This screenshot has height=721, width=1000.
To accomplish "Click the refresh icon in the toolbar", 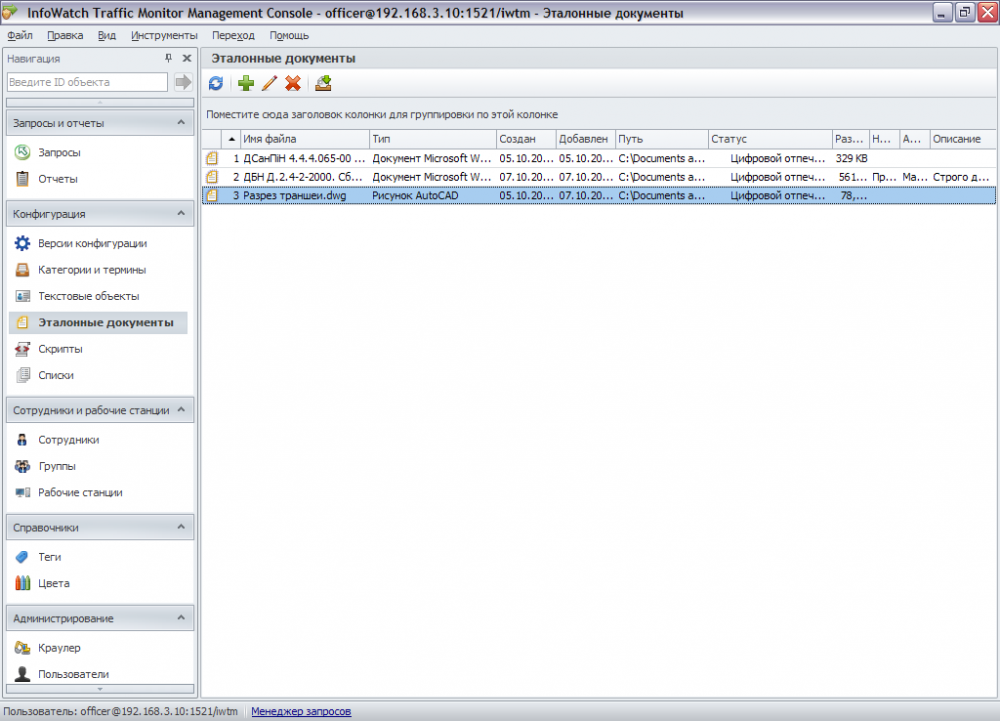I will pos(216,83).
